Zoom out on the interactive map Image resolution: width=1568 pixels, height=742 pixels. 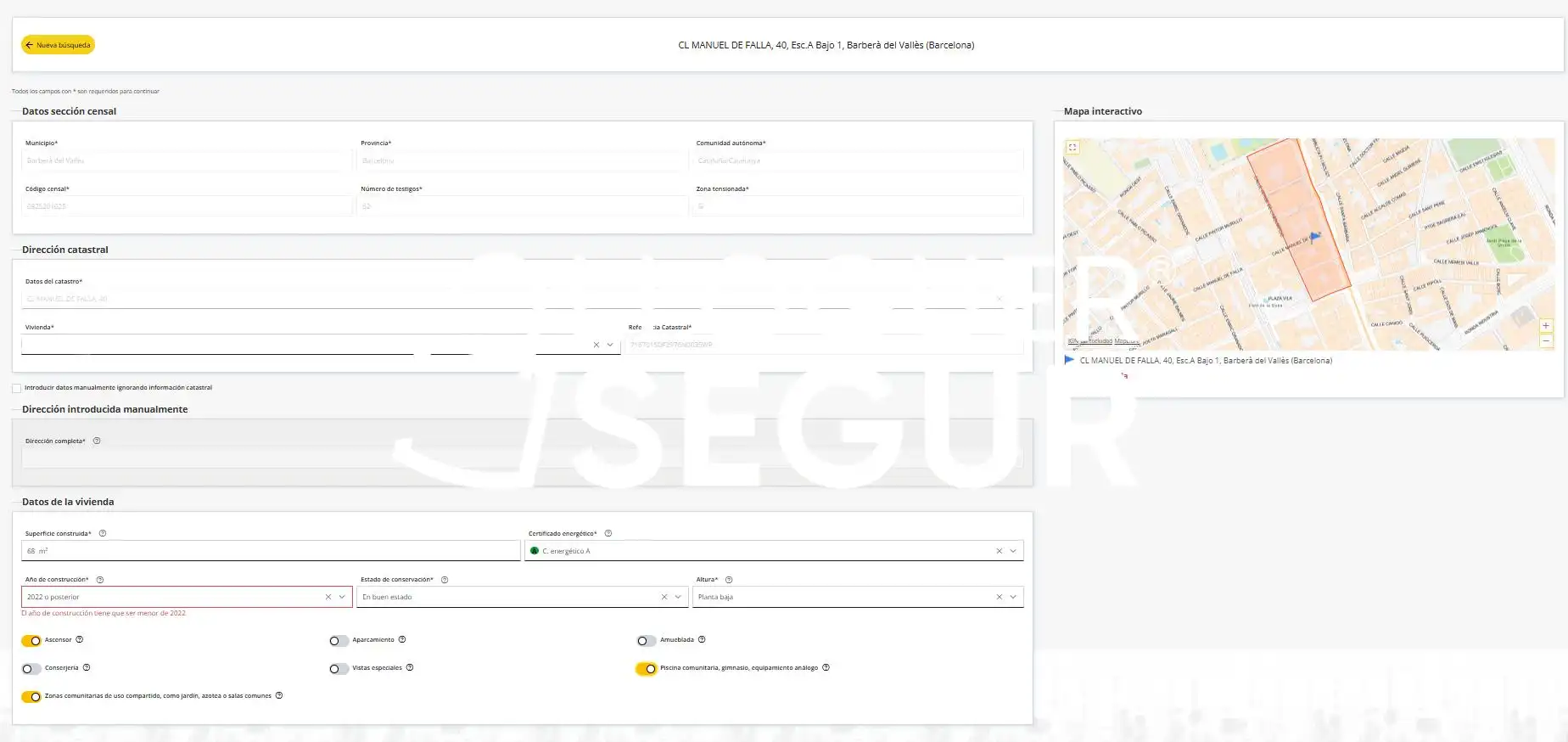point(1546,340)
